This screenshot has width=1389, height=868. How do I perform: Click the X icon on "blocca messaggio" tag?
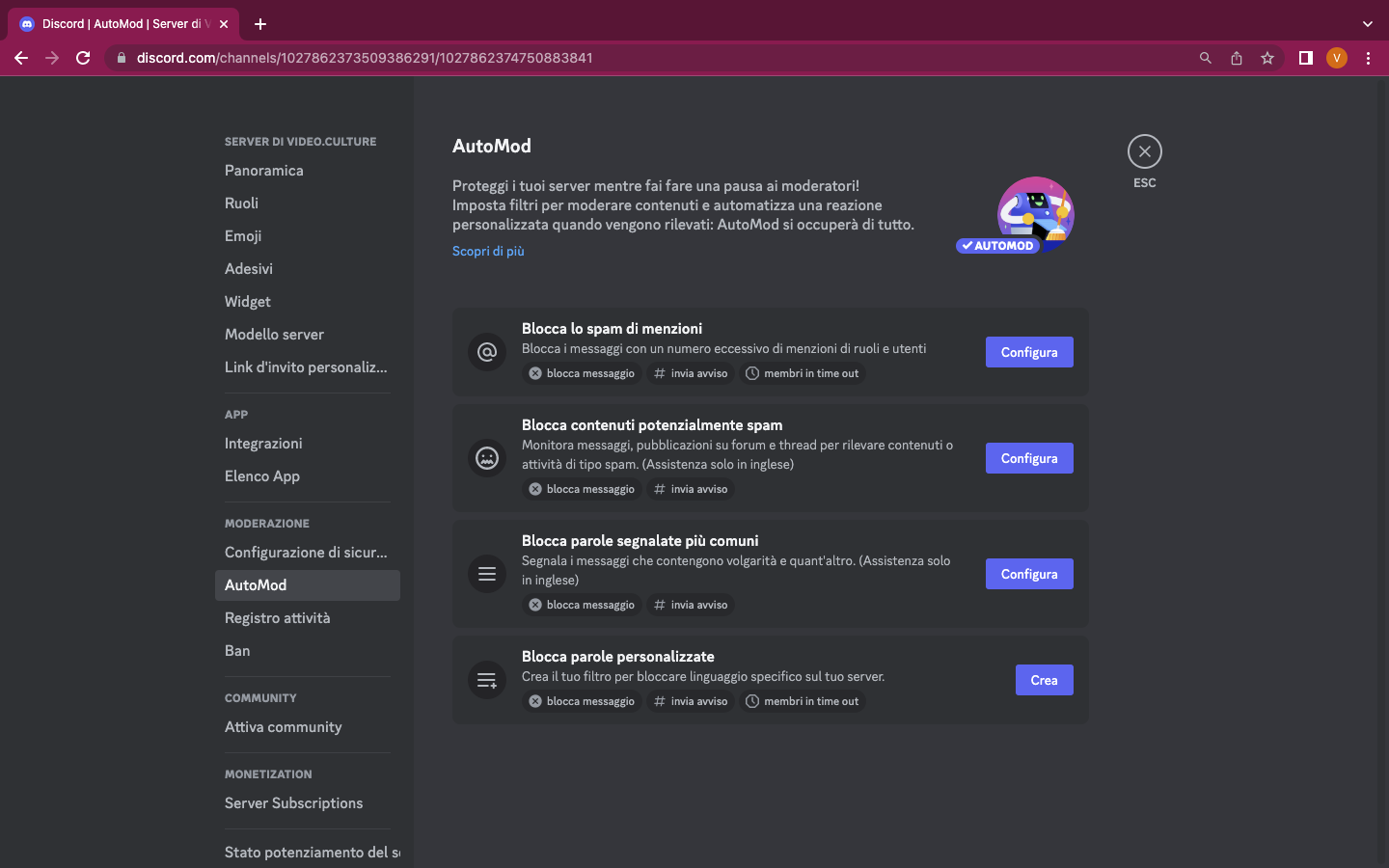(x=536, y=373)
